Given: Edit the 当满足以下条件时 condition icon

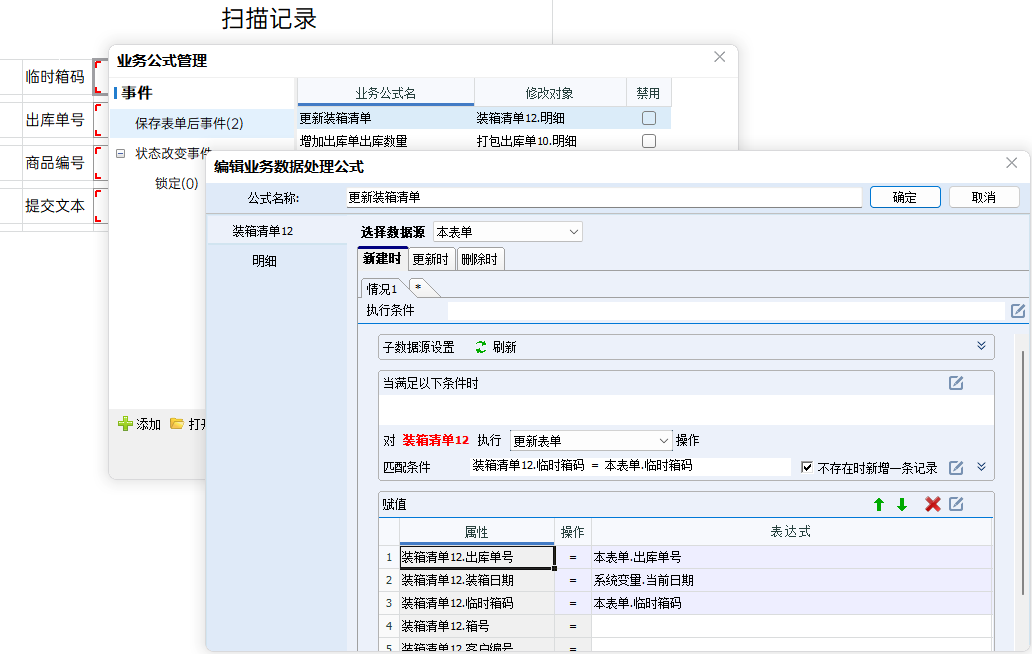Looking at the screenshot, I should click(956, 383).
